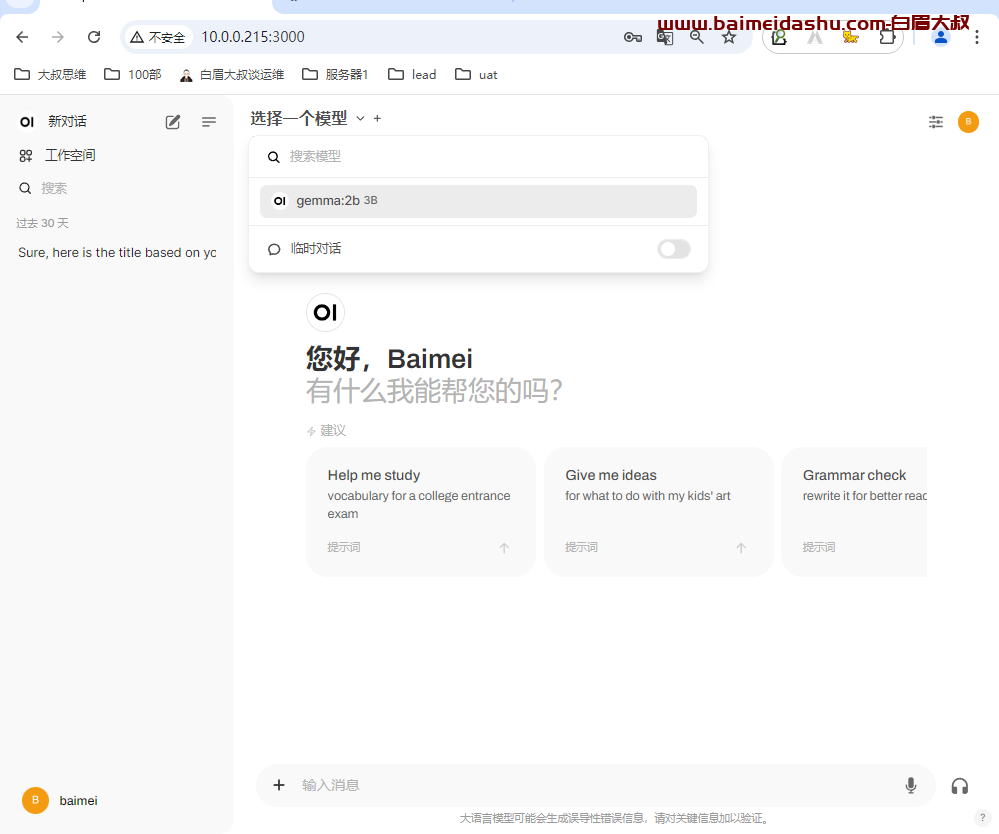This screenshot has width=999, height=834.
Task: Click the arrow on Give me ideas card
Action: (x=741, y=548)
